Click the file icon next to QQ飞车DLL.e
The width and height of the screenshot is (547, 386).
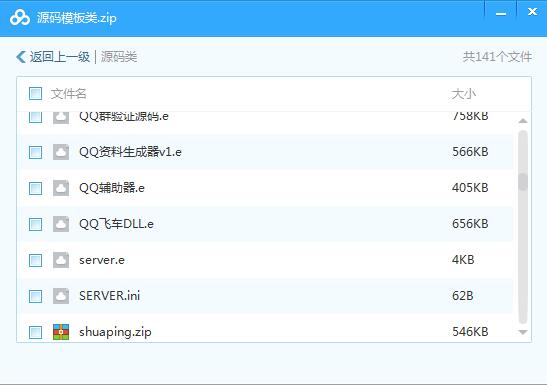coord(61,224)
